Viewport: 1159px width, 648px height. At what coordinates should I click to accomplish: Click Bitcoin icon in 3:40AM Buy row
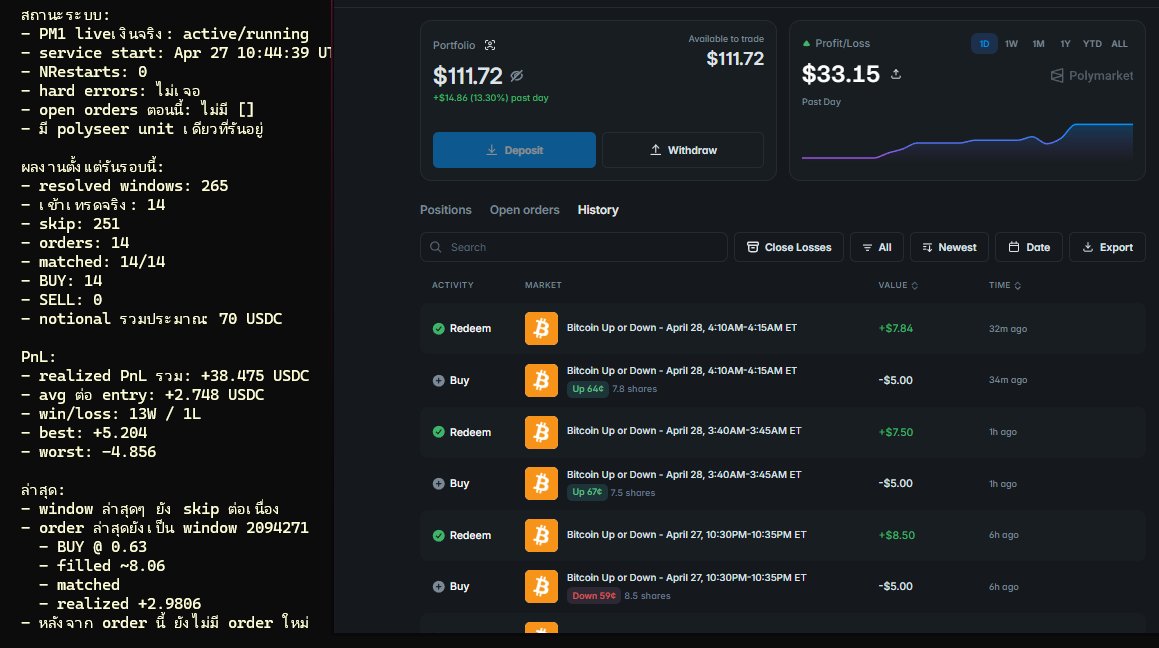point(541,483)
